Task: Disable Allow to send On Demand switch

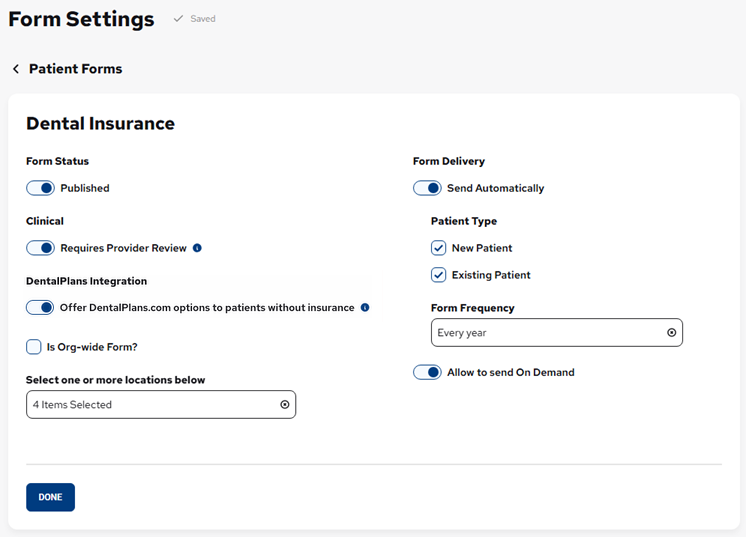Action: 427,372
